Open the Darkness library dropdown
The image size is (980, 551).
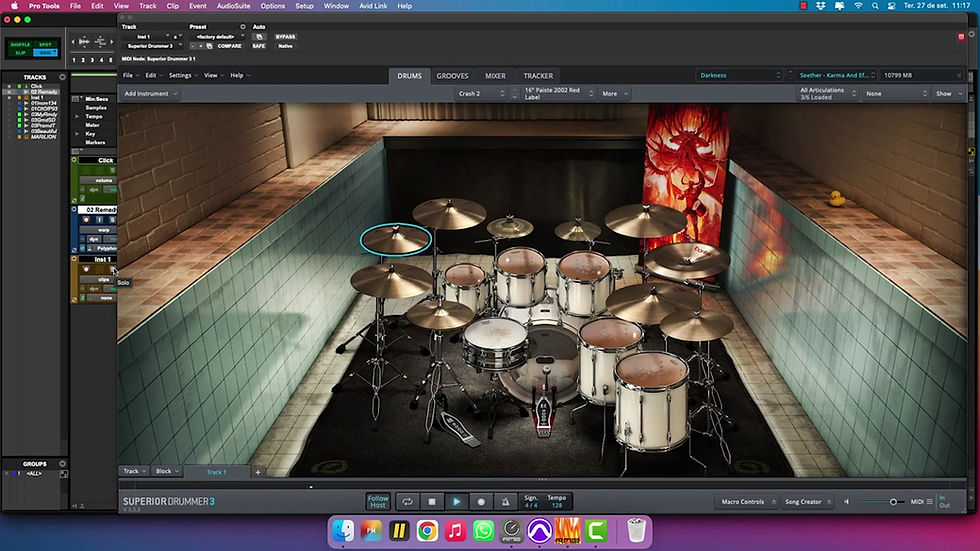point(740,75)
